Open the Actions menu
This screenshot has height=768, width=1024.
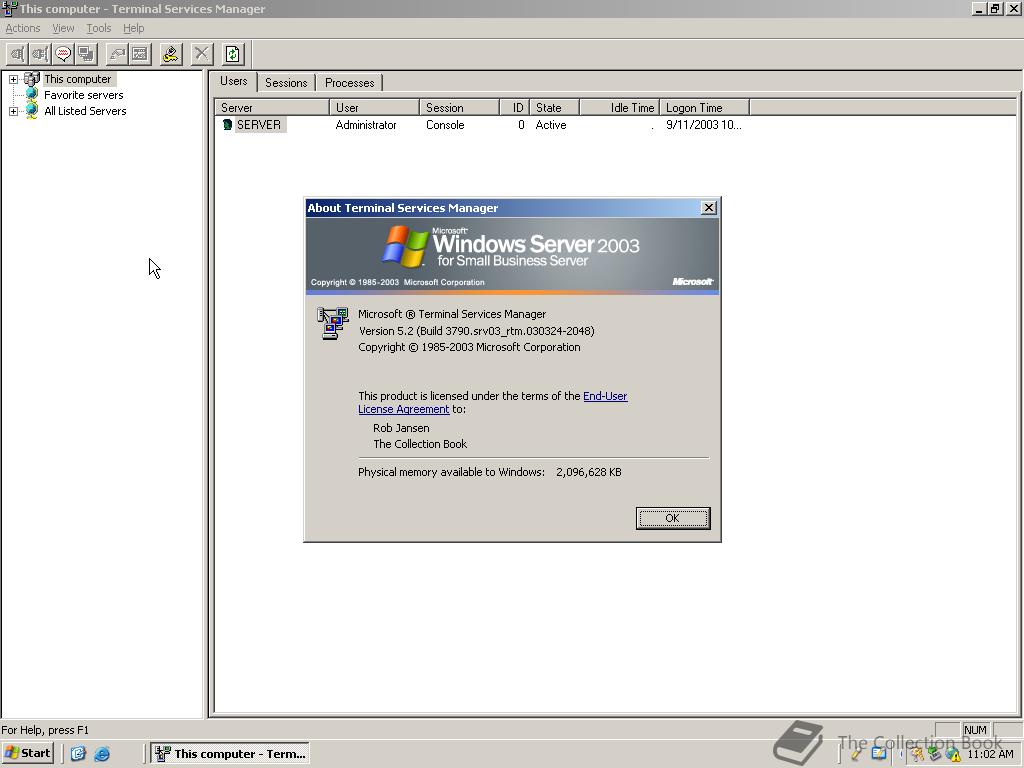tap(23, 28)
